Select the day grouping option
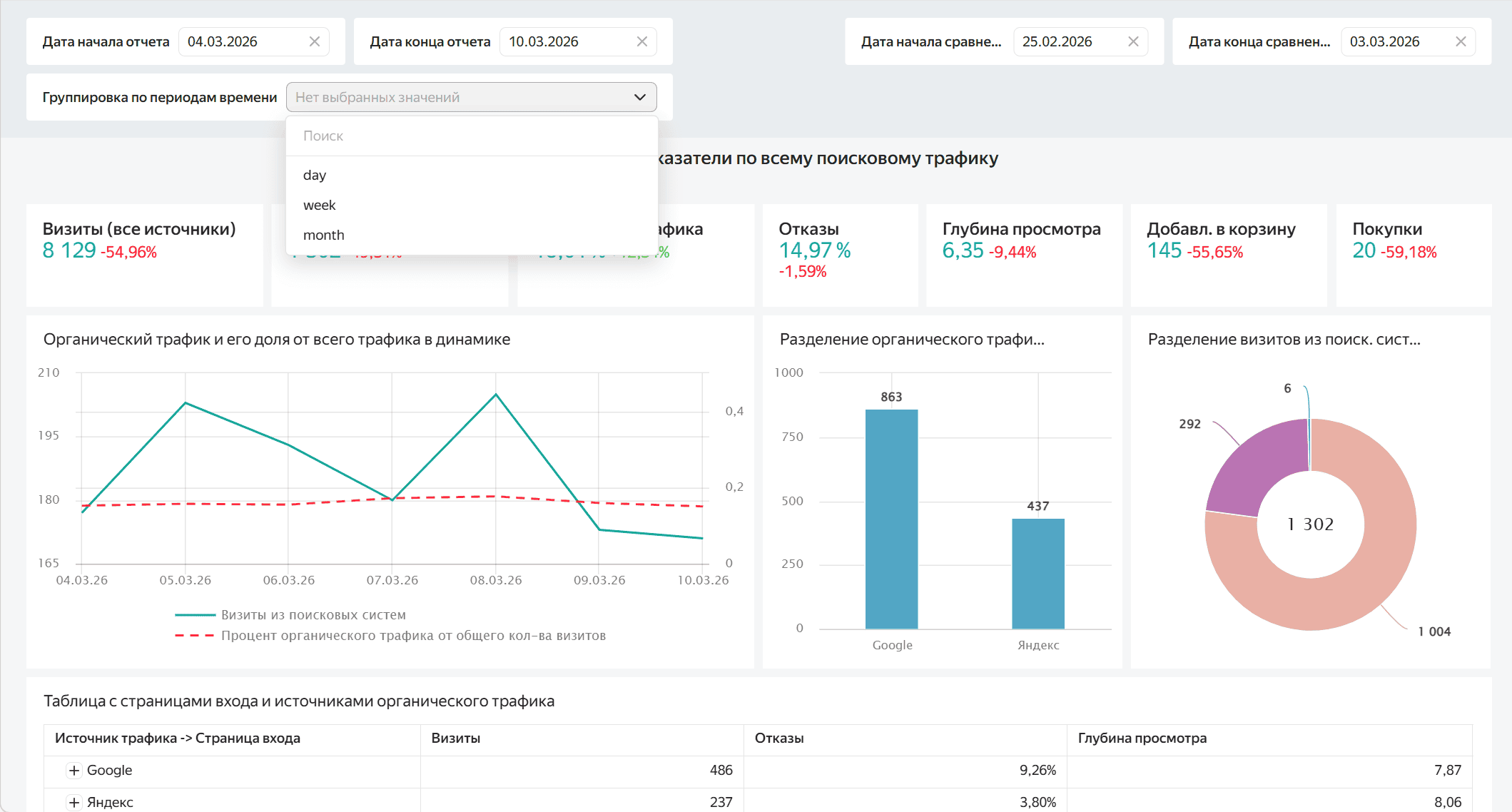1512x812 pixels. 315,175
